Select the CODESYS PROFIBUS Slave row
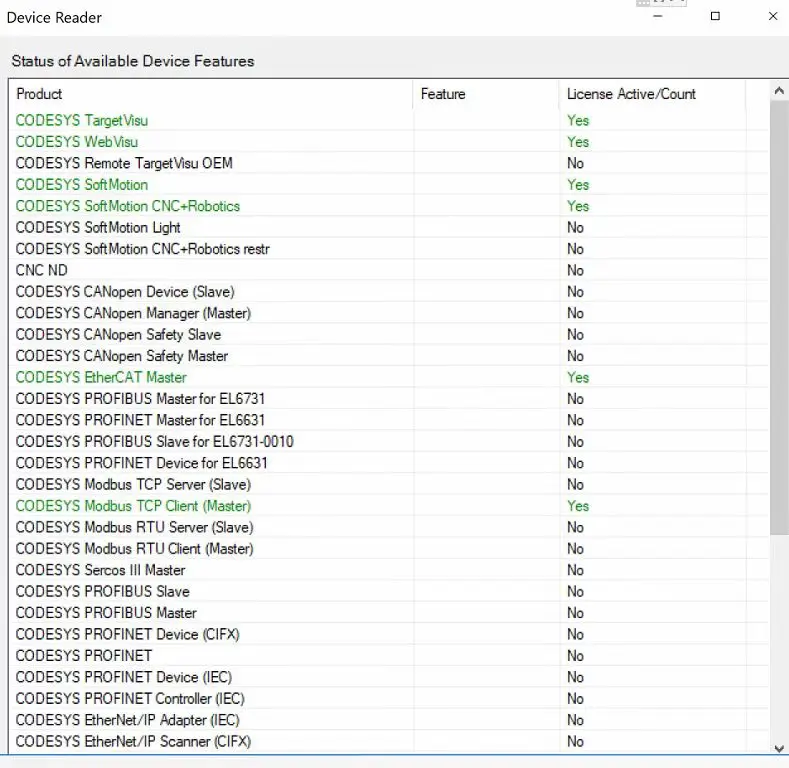 coord(388,592)
